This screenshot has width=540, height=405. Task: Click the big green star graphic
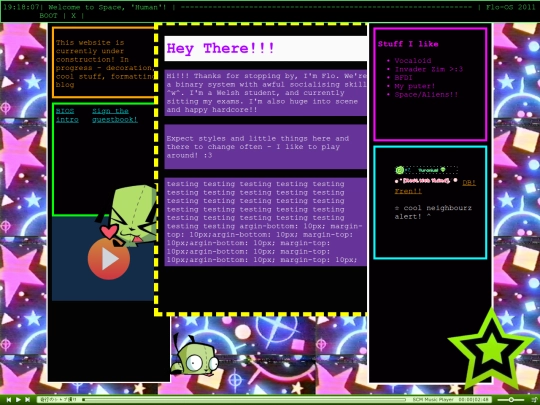pos(491,349)
